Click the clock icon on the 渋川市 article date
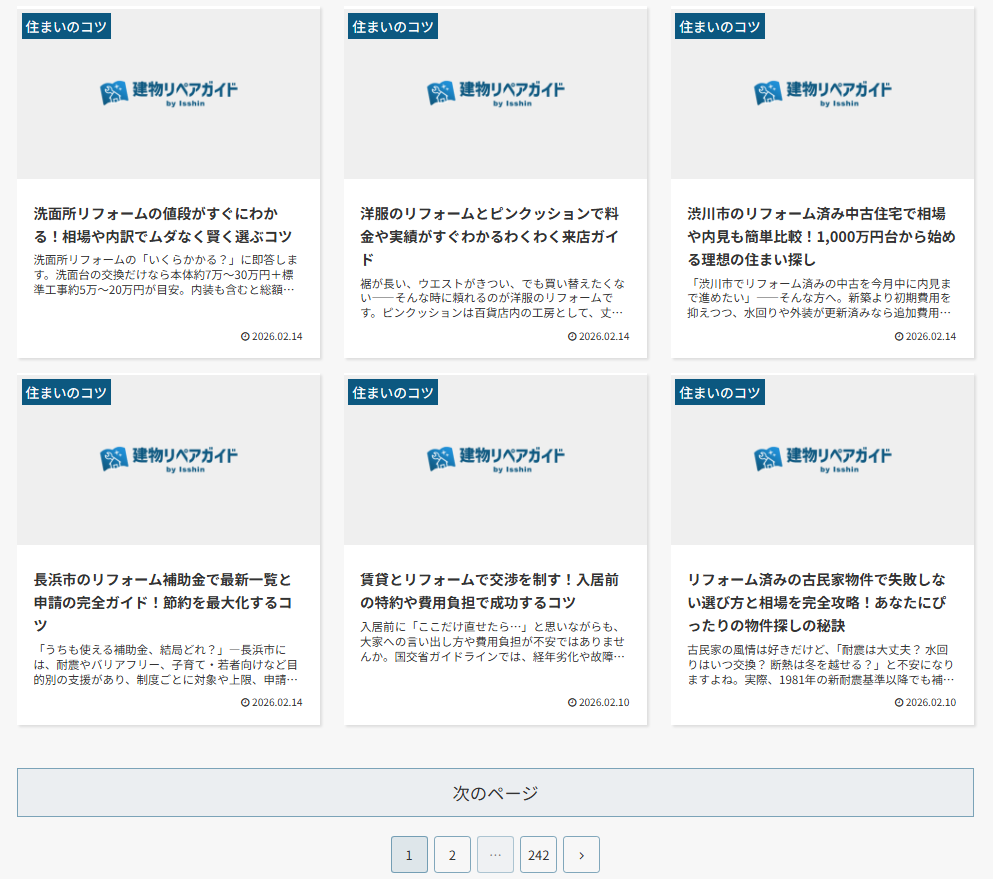Image resolution: width=993 pixels, height=879 pixels. [x=901, y=336]
